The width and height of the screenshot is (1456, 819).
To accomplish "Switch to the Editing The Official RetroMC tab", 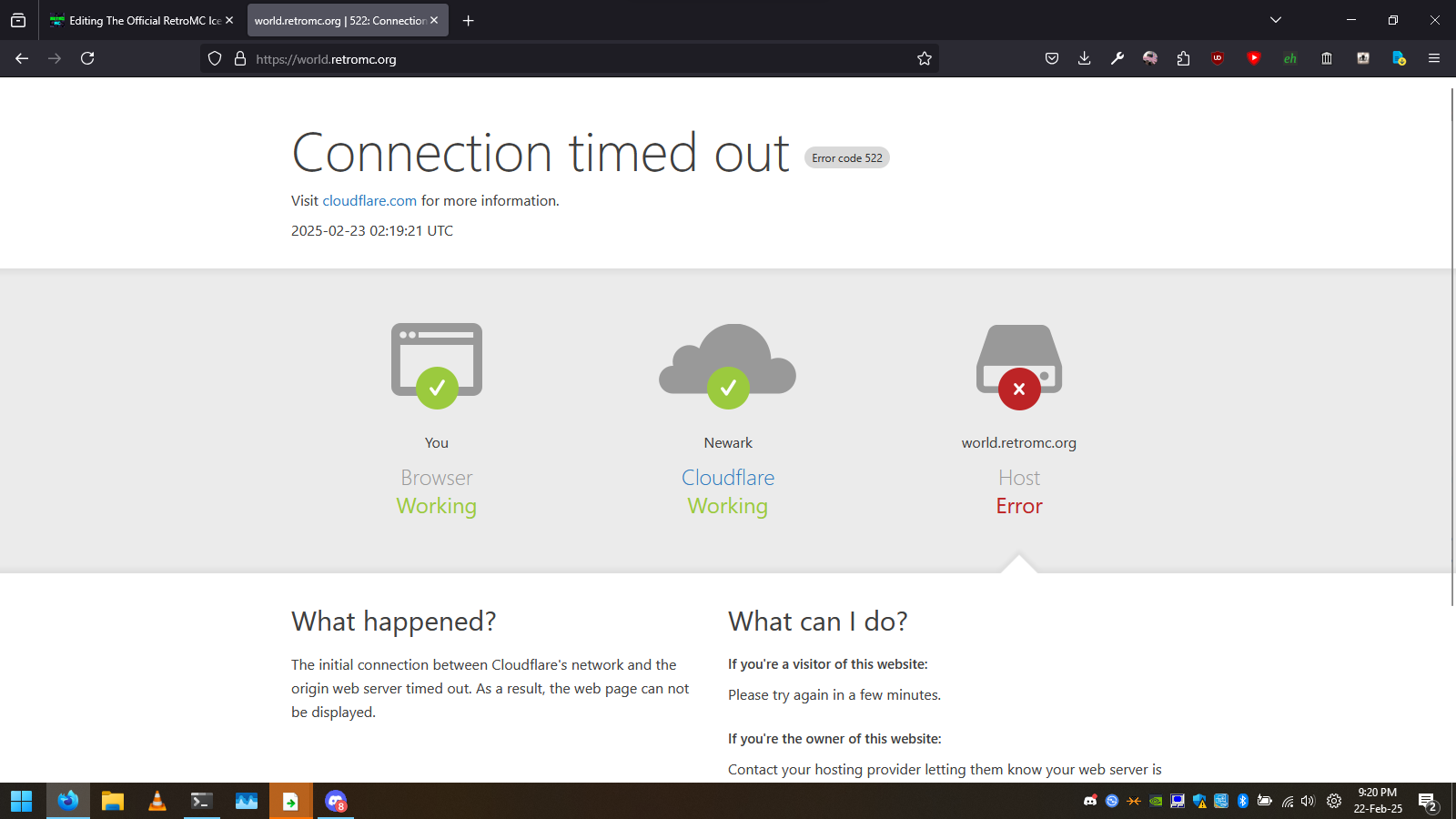I will 136,20.
